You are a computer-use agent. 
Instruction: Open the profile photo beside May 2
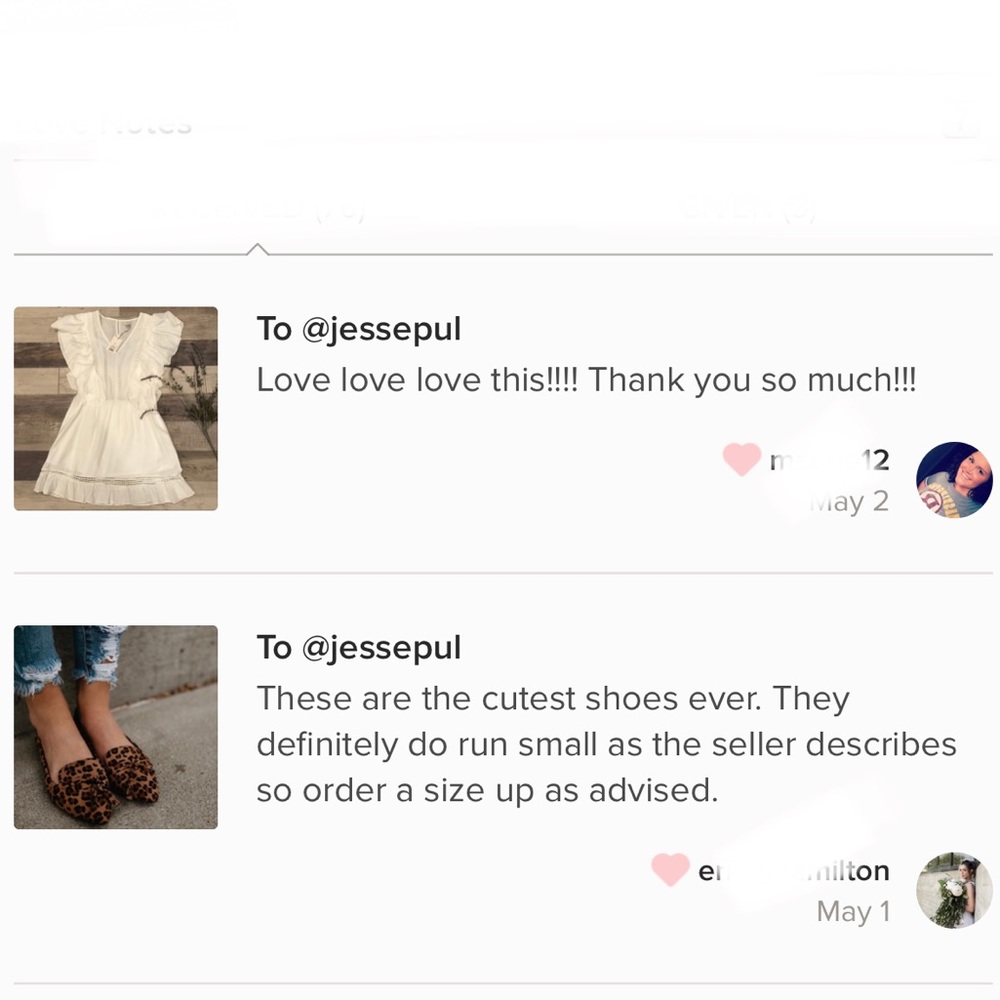point(953,480)
